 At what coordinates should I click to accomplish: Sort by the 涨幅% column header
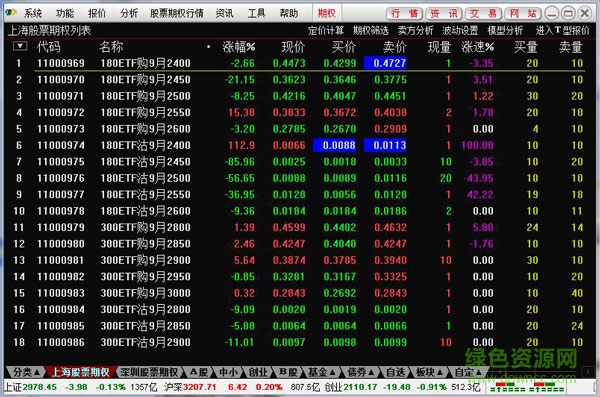tap(239, 47)
